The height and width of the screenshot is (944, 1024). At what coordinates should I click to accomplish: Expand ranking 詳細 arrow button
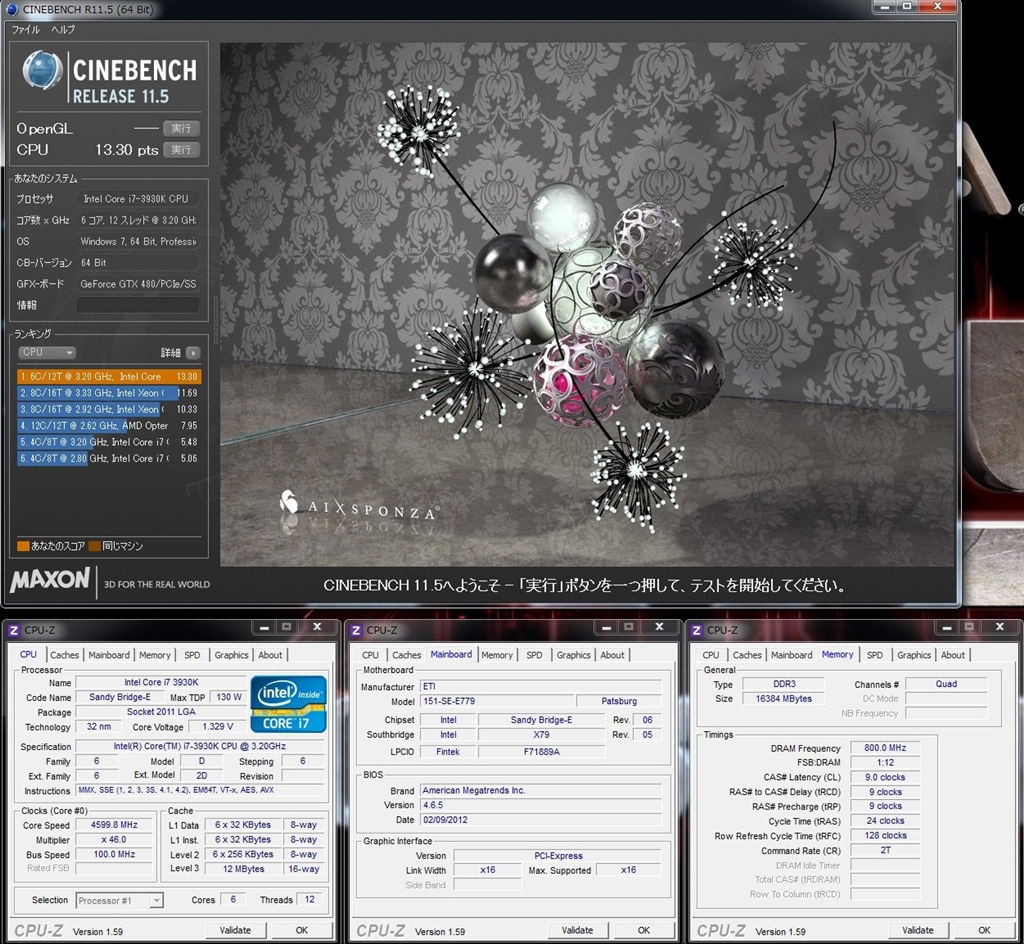(x=193, y=353)
